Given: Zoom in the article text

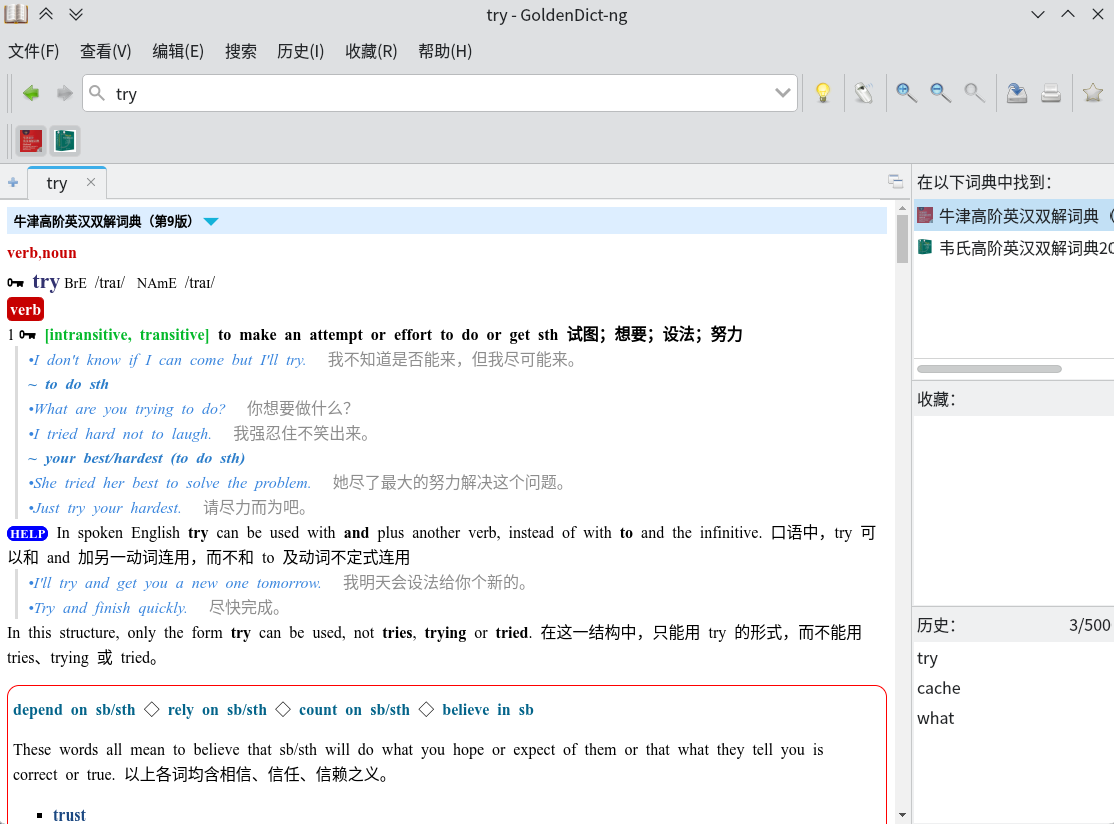Looking at the screenshot, I should 906,92.
